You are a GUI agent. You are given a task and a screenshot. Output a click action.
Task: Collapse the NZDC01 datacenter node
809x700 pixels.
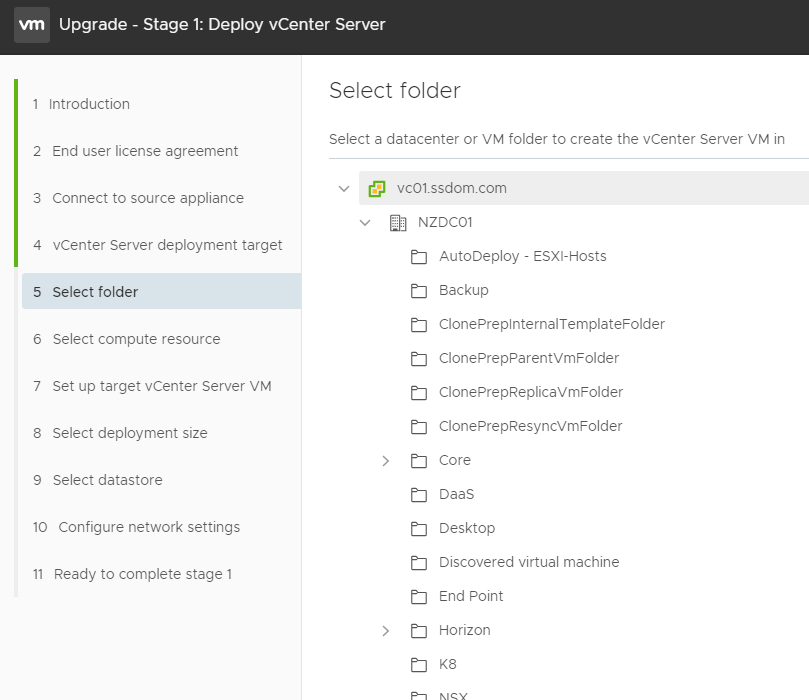pos(365,223)
